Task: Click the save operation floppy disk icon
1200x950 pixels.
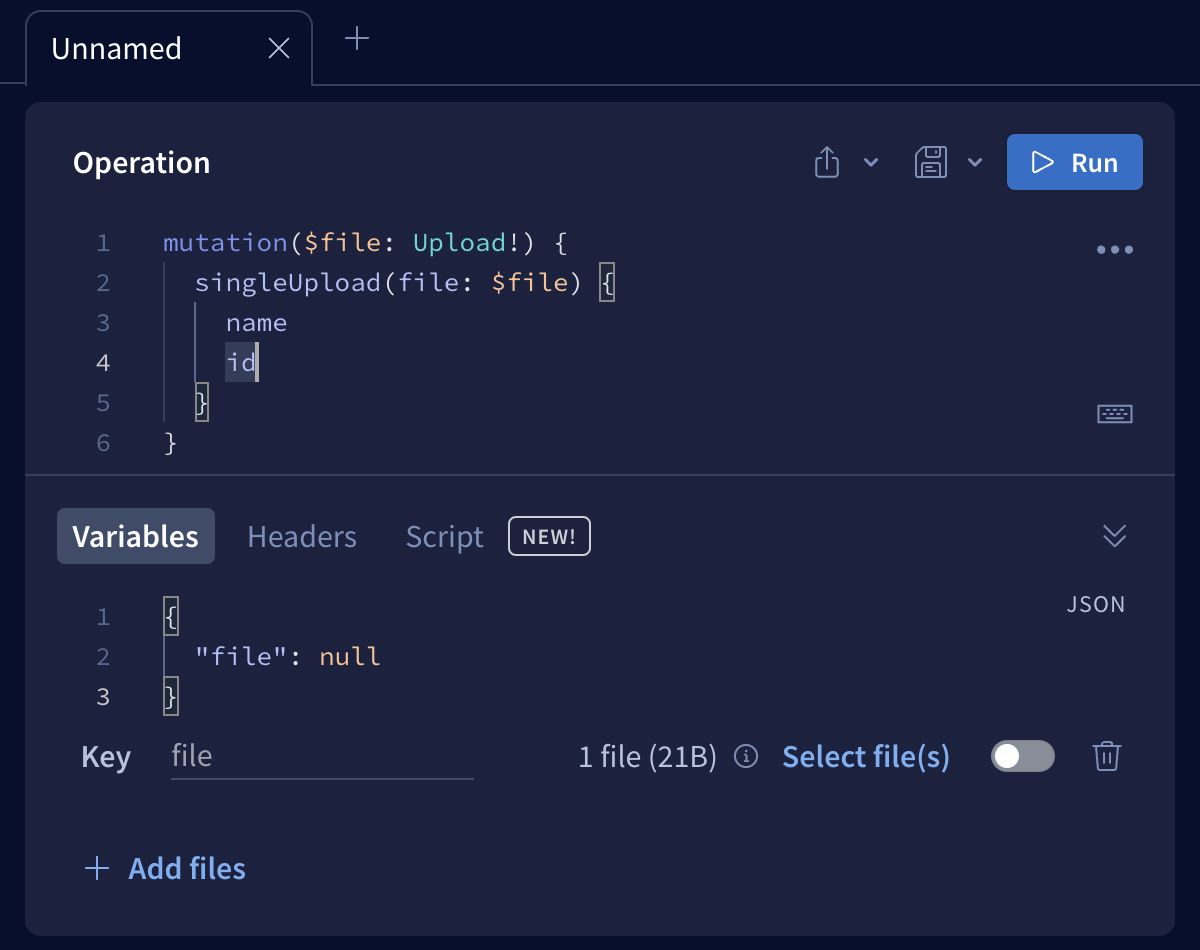Action: pos(930,162)
